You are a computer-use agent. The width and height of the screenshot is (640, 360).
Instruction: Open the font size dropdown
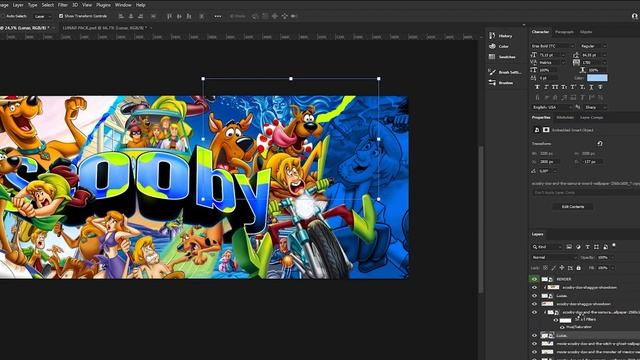click(x=552, y=55)
